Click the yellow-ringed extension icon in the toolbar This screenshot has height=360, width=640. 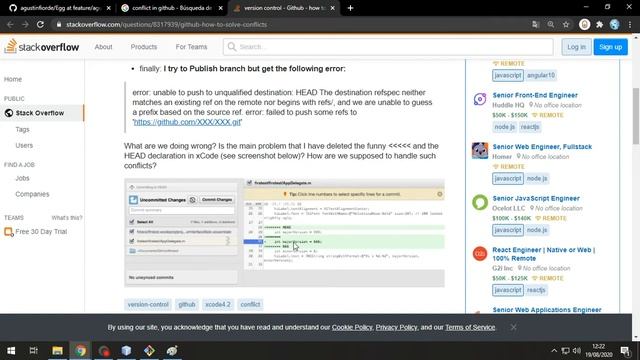click(x=584, y=24)
